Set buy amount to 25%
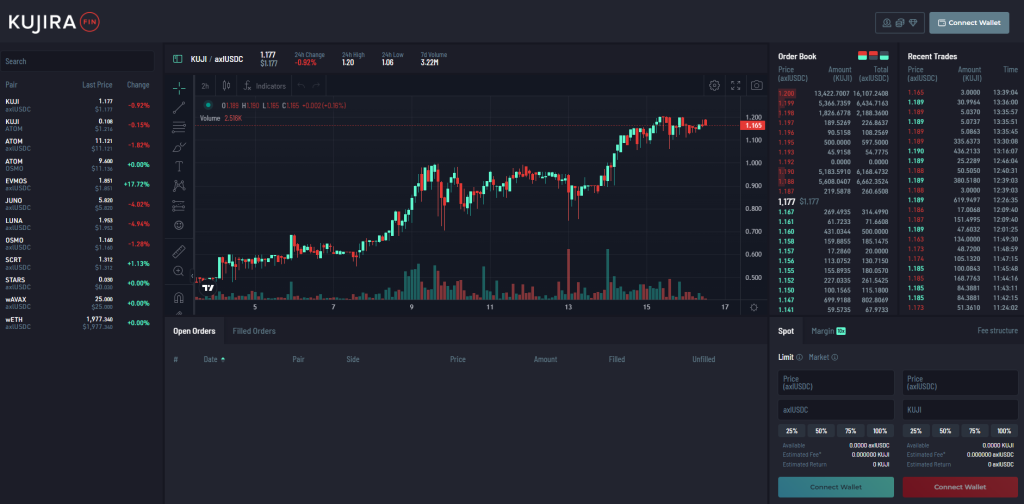Viewport: 1024px width, 504px height. point(792,431)
